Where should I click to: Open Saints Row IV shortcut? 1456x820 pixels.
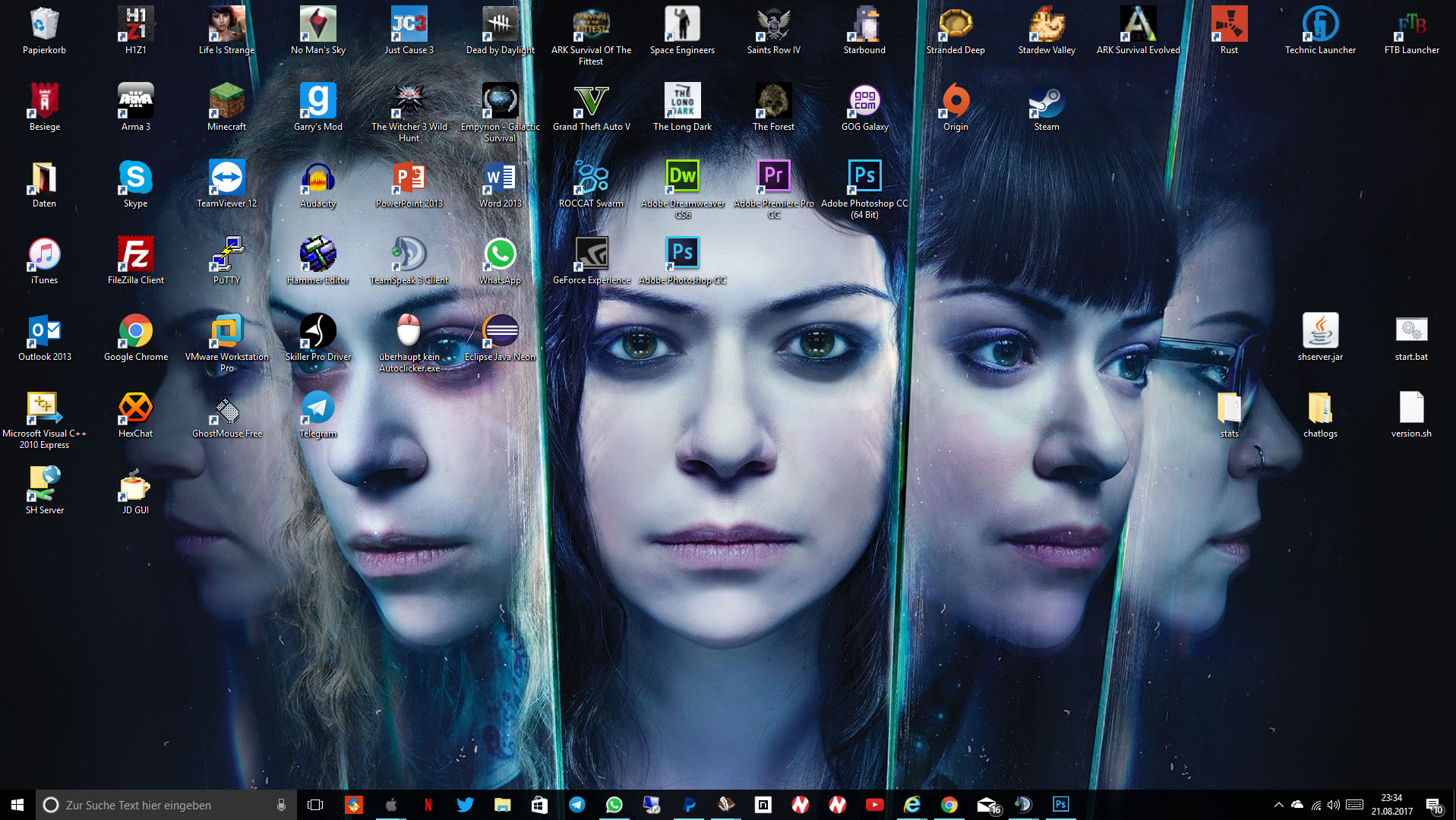click(773, 31)
